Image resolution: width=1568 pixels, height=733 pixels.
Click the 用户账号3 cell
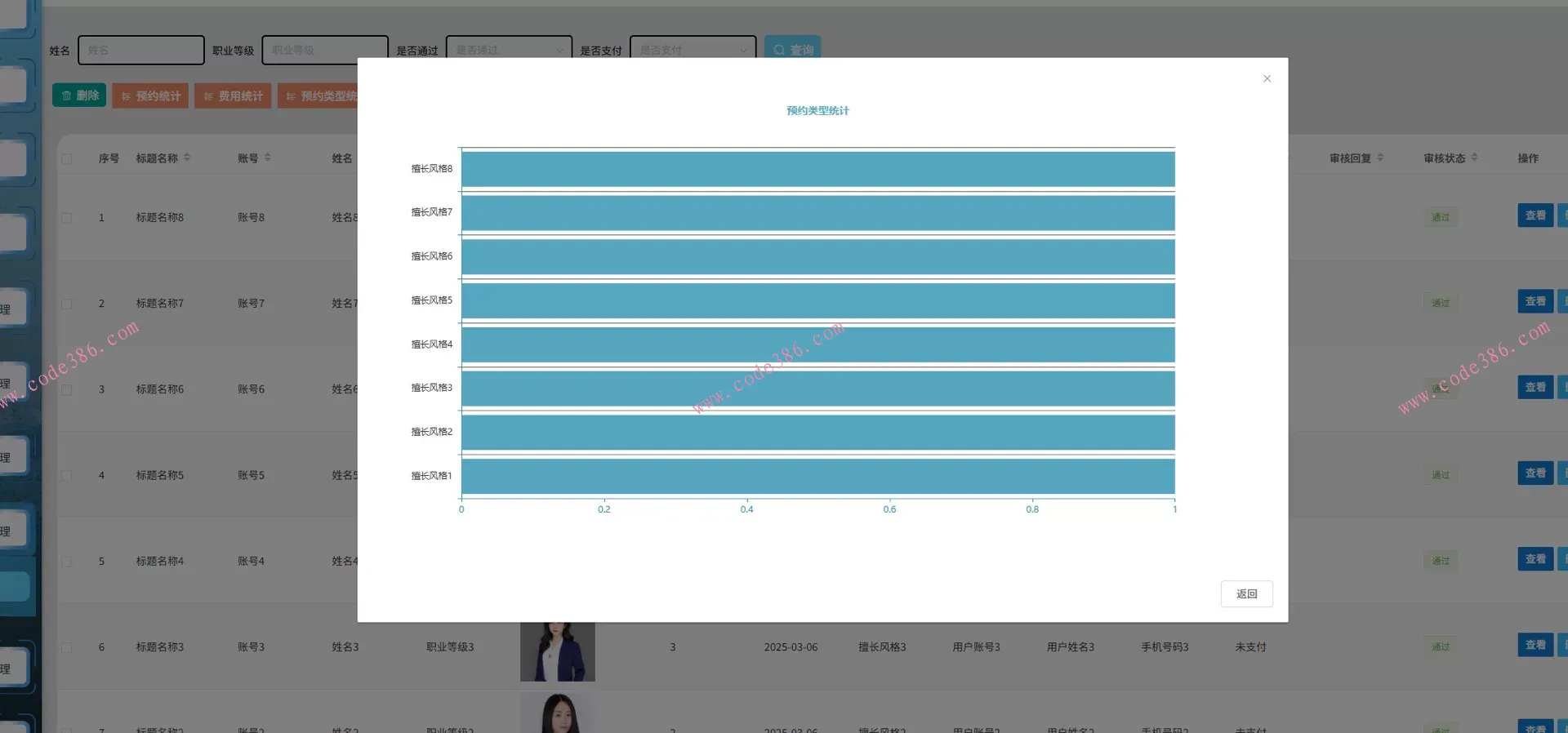click(976, 647)
